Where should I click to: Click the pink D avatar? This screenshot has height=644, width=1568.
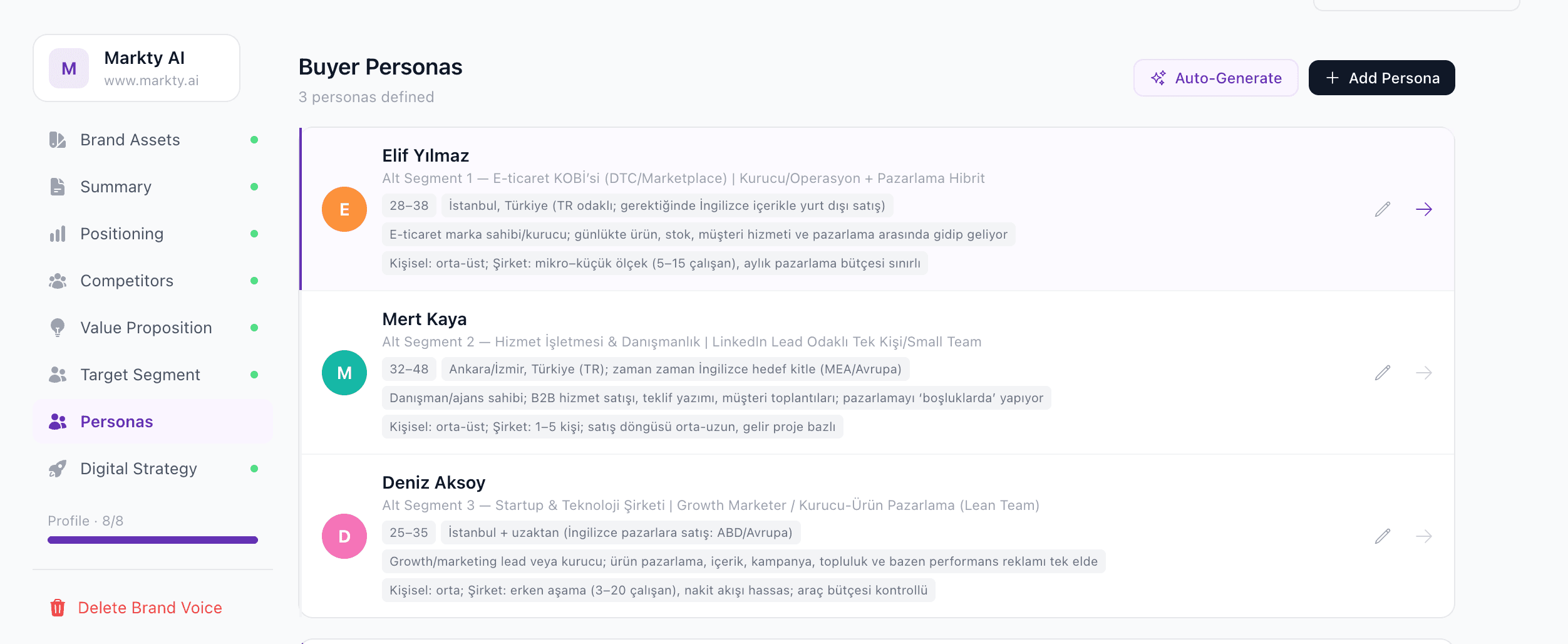click(x=344, y=536)
